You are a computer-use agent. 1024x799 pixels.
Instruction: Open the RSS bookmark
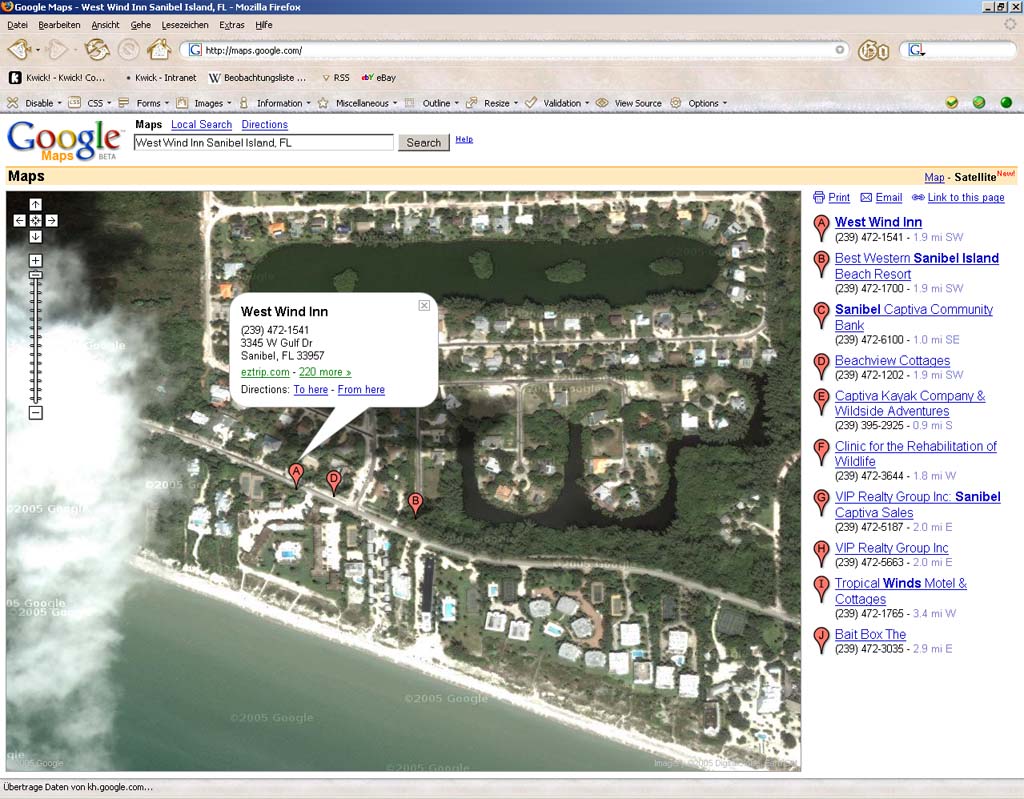tap(336, 78)
